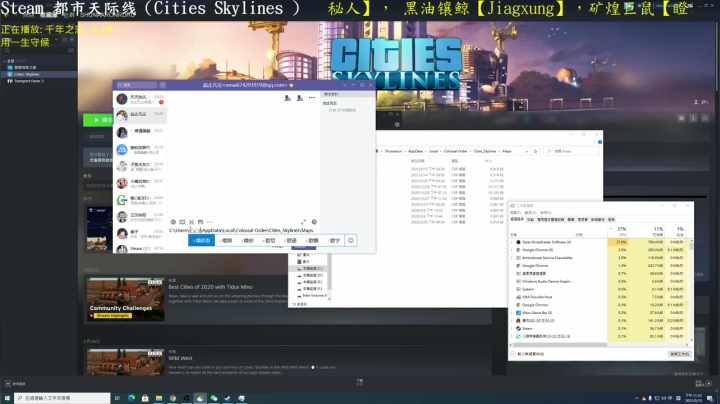
Task: Expand the QQ message input area
Action: pos(304,222)
